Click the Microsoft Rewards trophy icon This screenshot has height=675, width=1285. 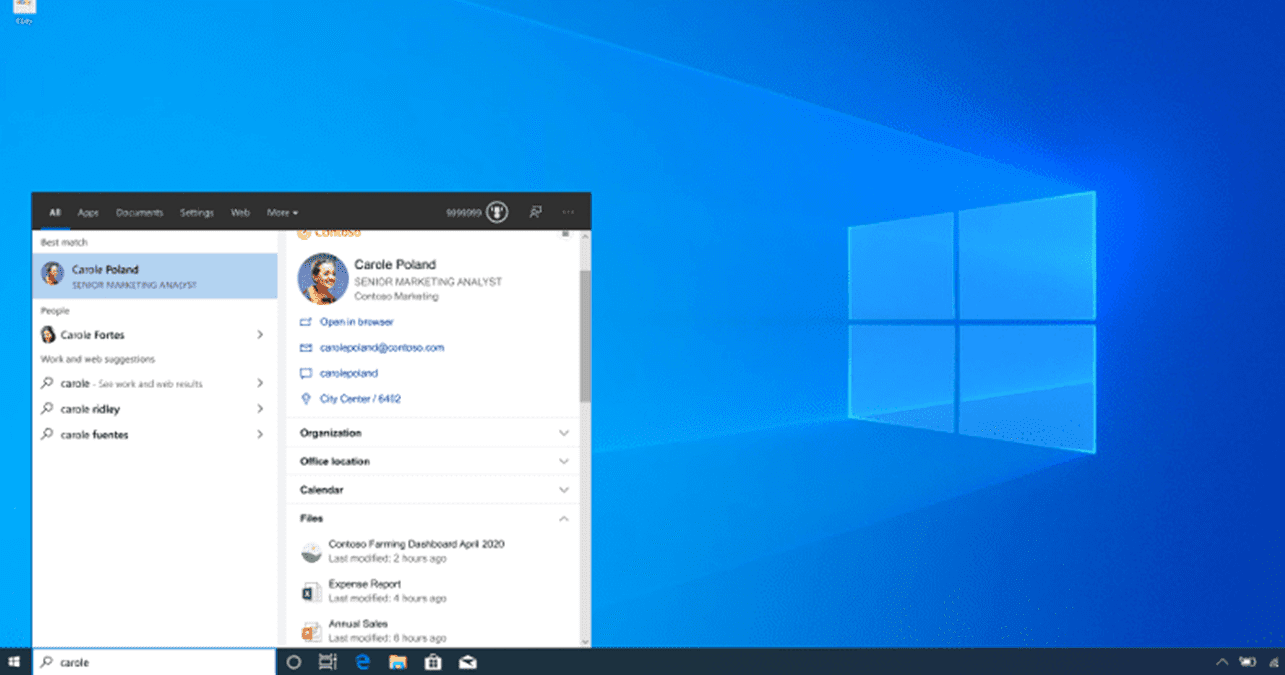pyautogui.click(x=496, y=212)
